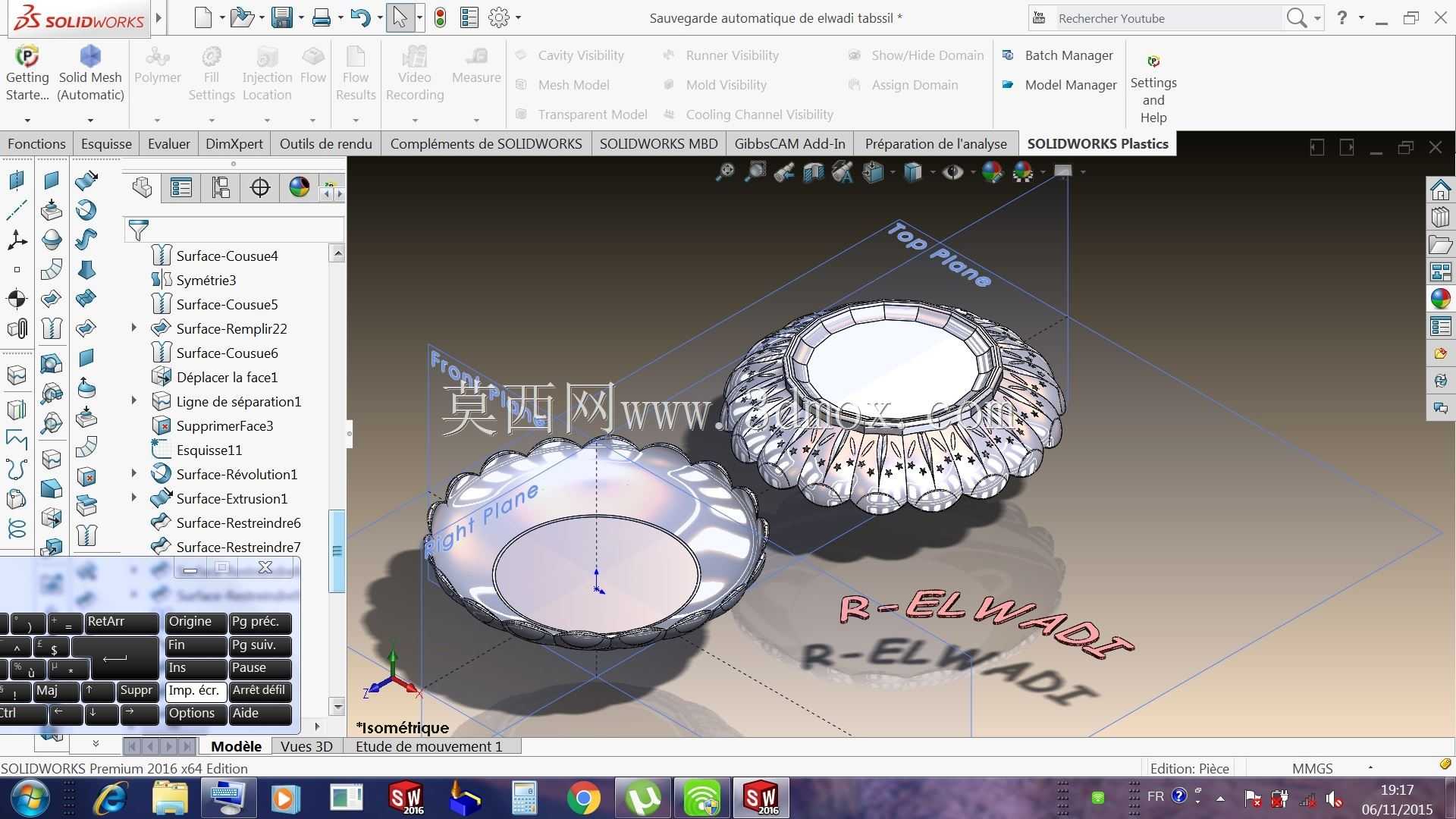Viewport: 1456px width, 819px height.
Task: Switch to the SOLIDWORKS MBD tab
Action: [658, 143]
